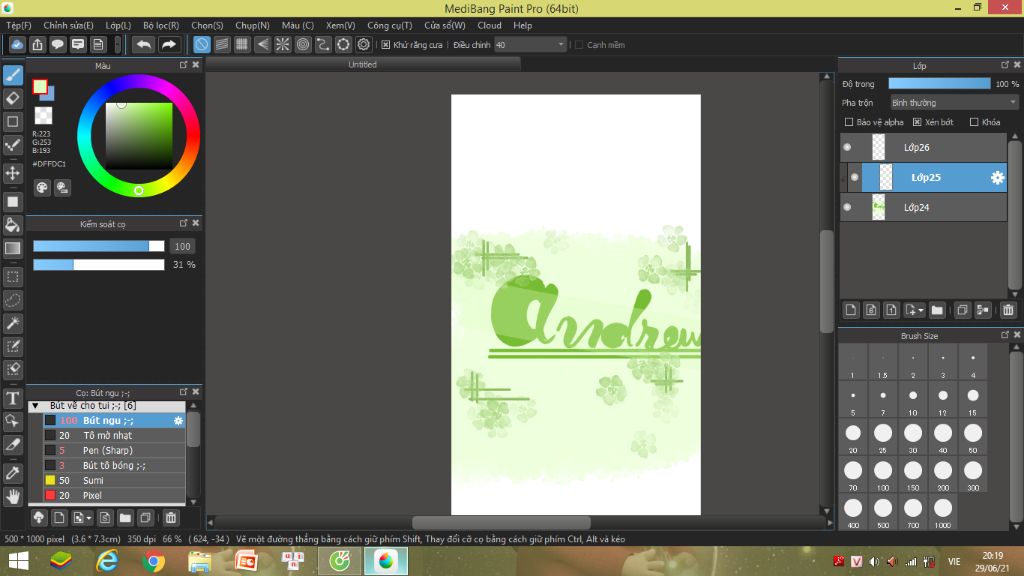
Task: Collapse the Bút vẽ cho tui brush group
Action: tap(35, 406)
